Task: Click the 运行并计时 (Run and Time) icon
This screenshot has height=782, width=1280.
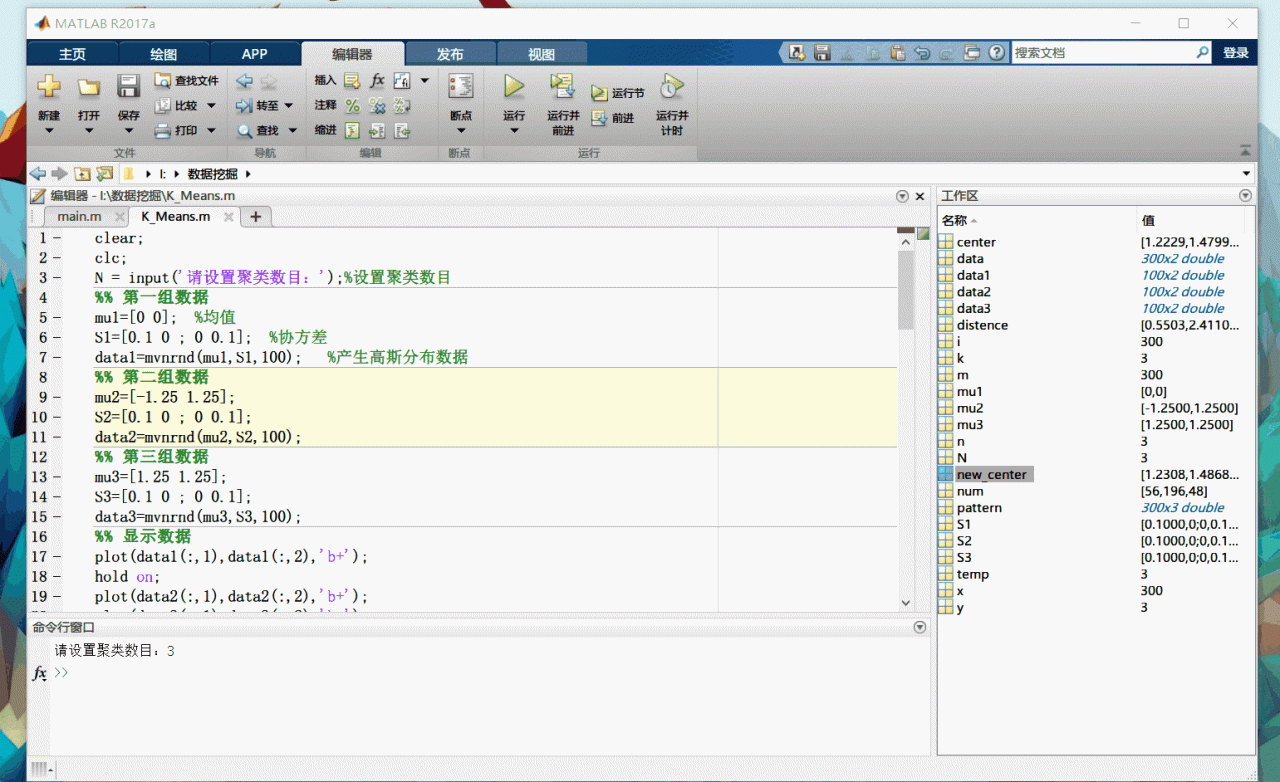Action: pos(672,87)
